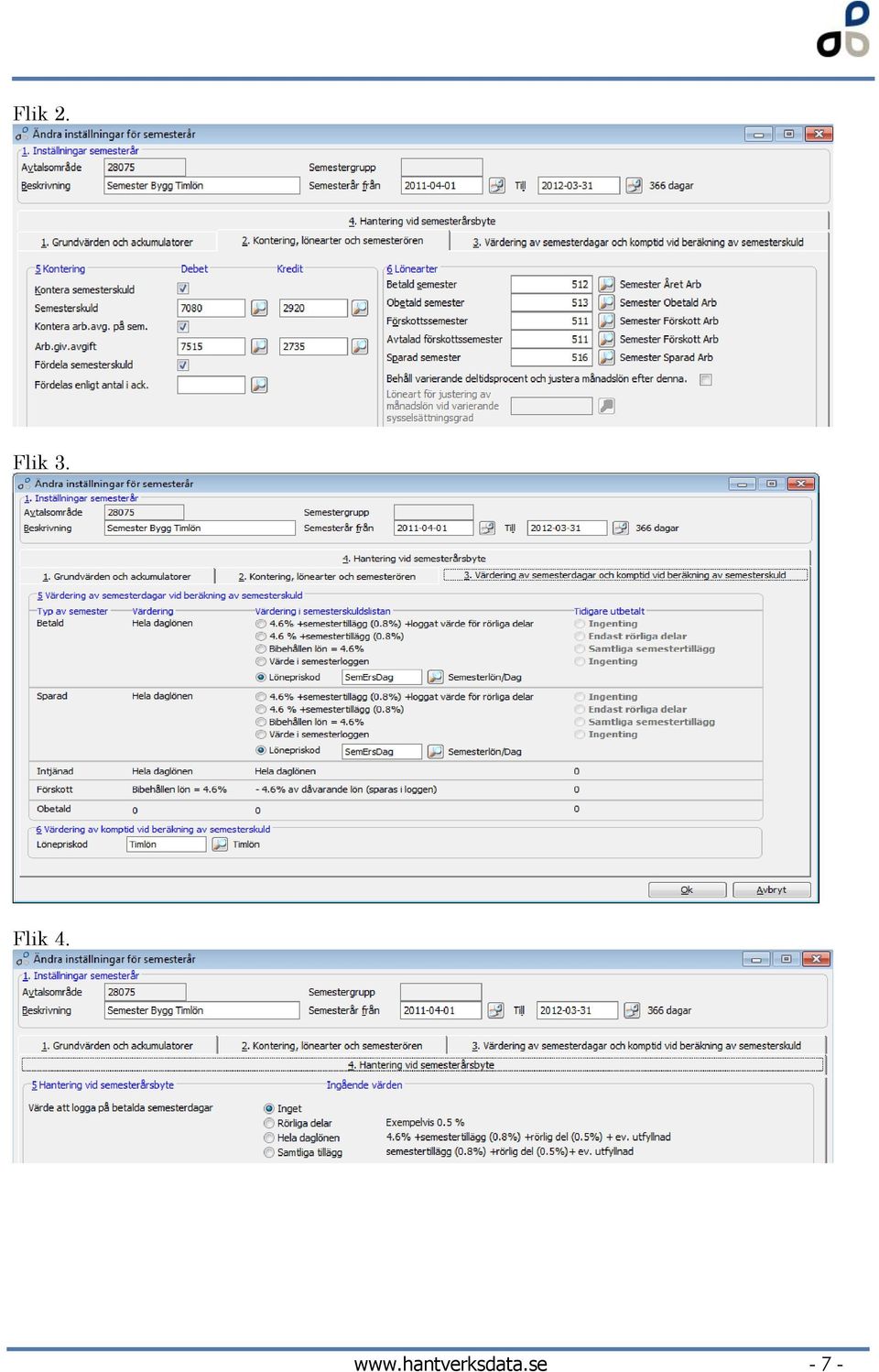Open the Till date calendar in Flik 3
This screenshot has height=1372, width=879.
[x=620, y=528]
